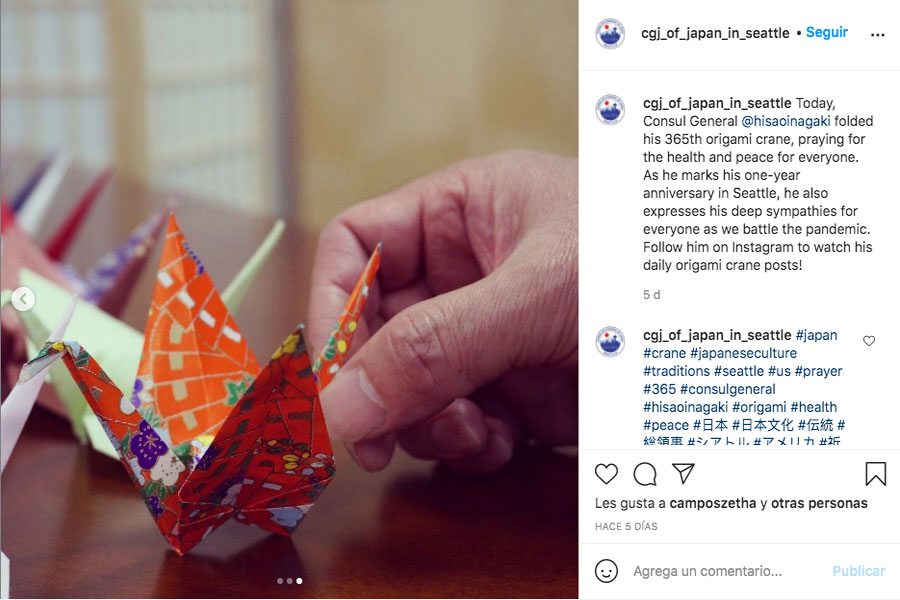
Task: Click the Publicar button
Action: coord(859,571)
